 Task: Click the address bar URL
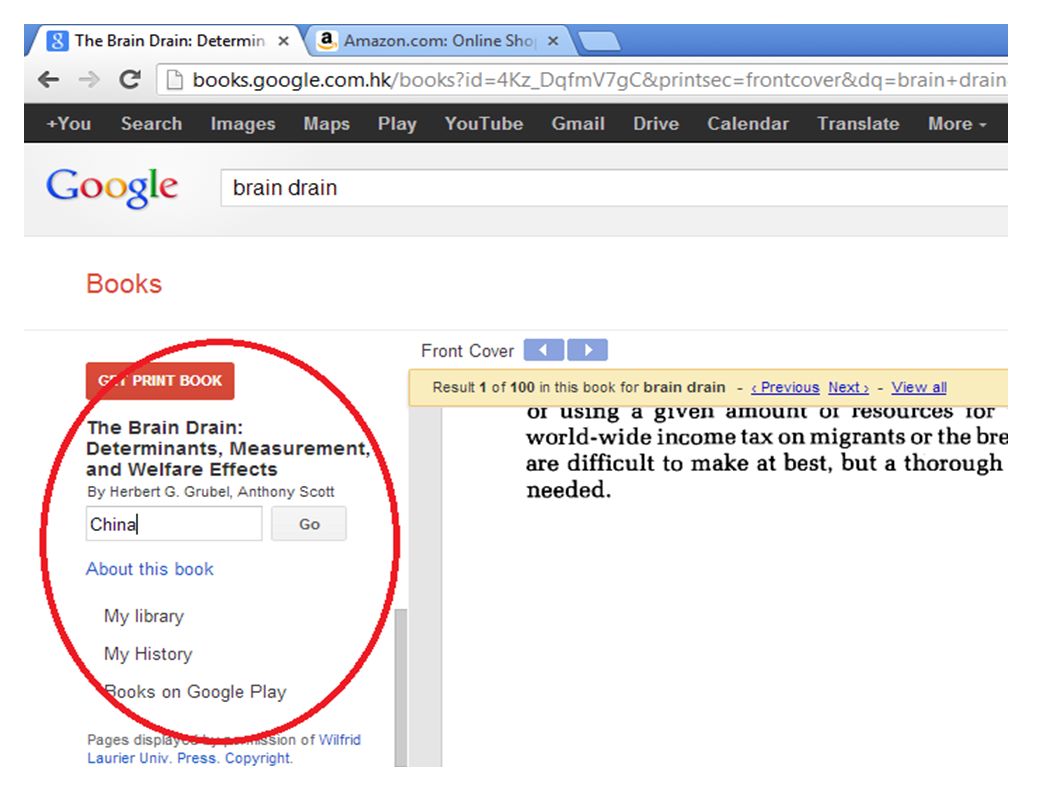coord(599,80)
